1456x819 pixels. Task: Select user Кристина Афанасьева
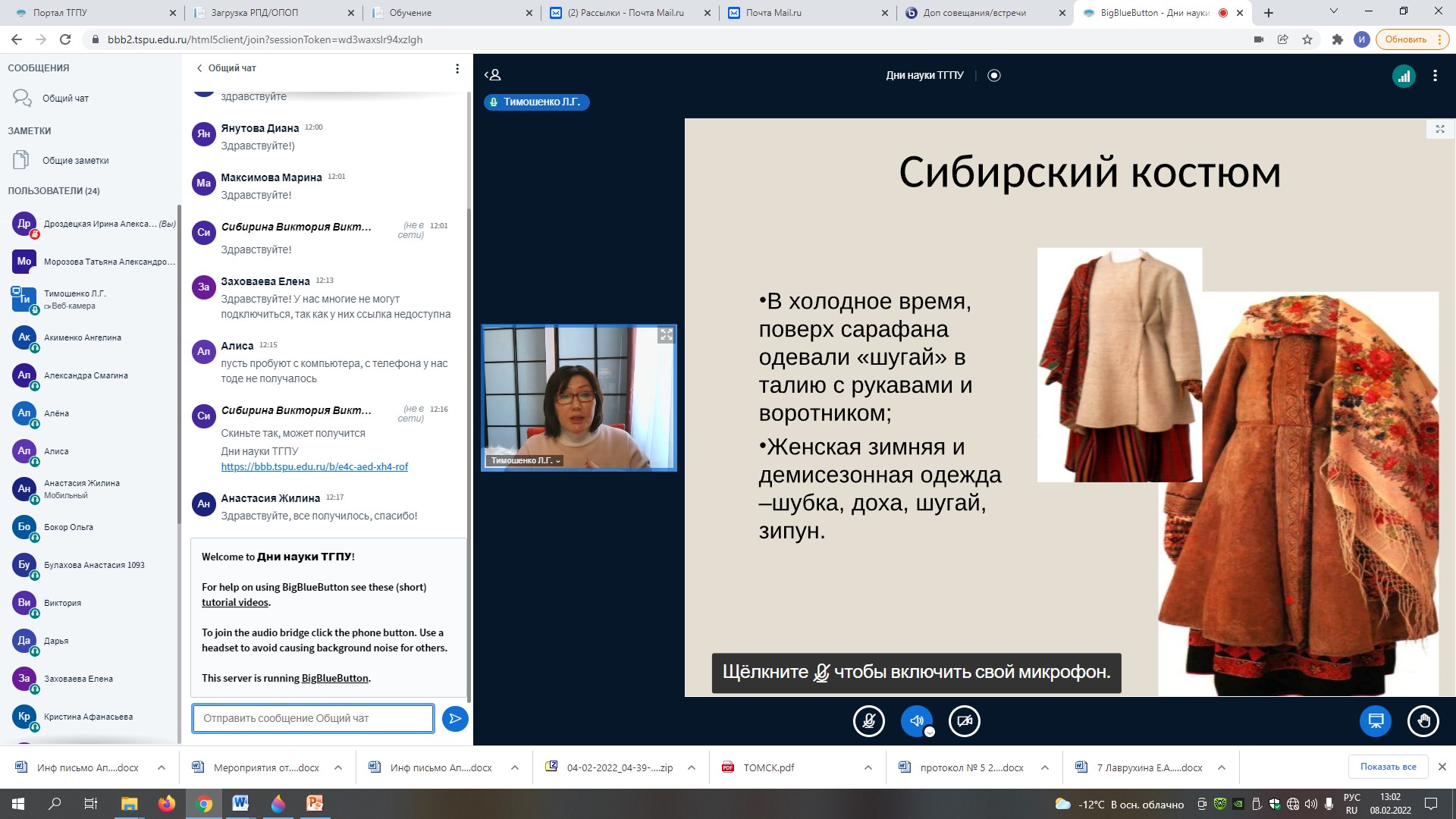click(93, 717)
